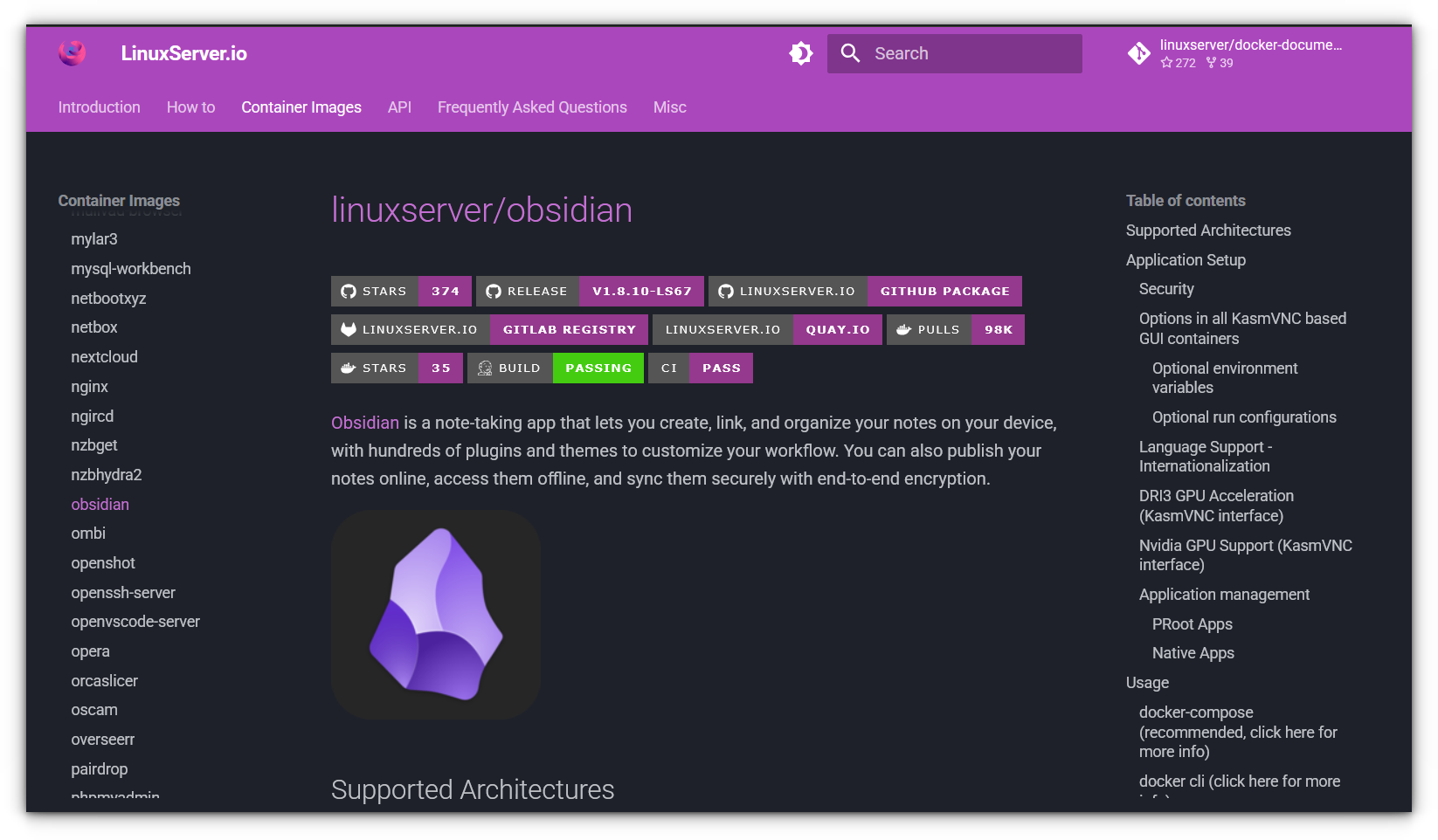Open the GitLab Registry badge
Screen dimensions: 1438x840
click(x=489, y=329)
